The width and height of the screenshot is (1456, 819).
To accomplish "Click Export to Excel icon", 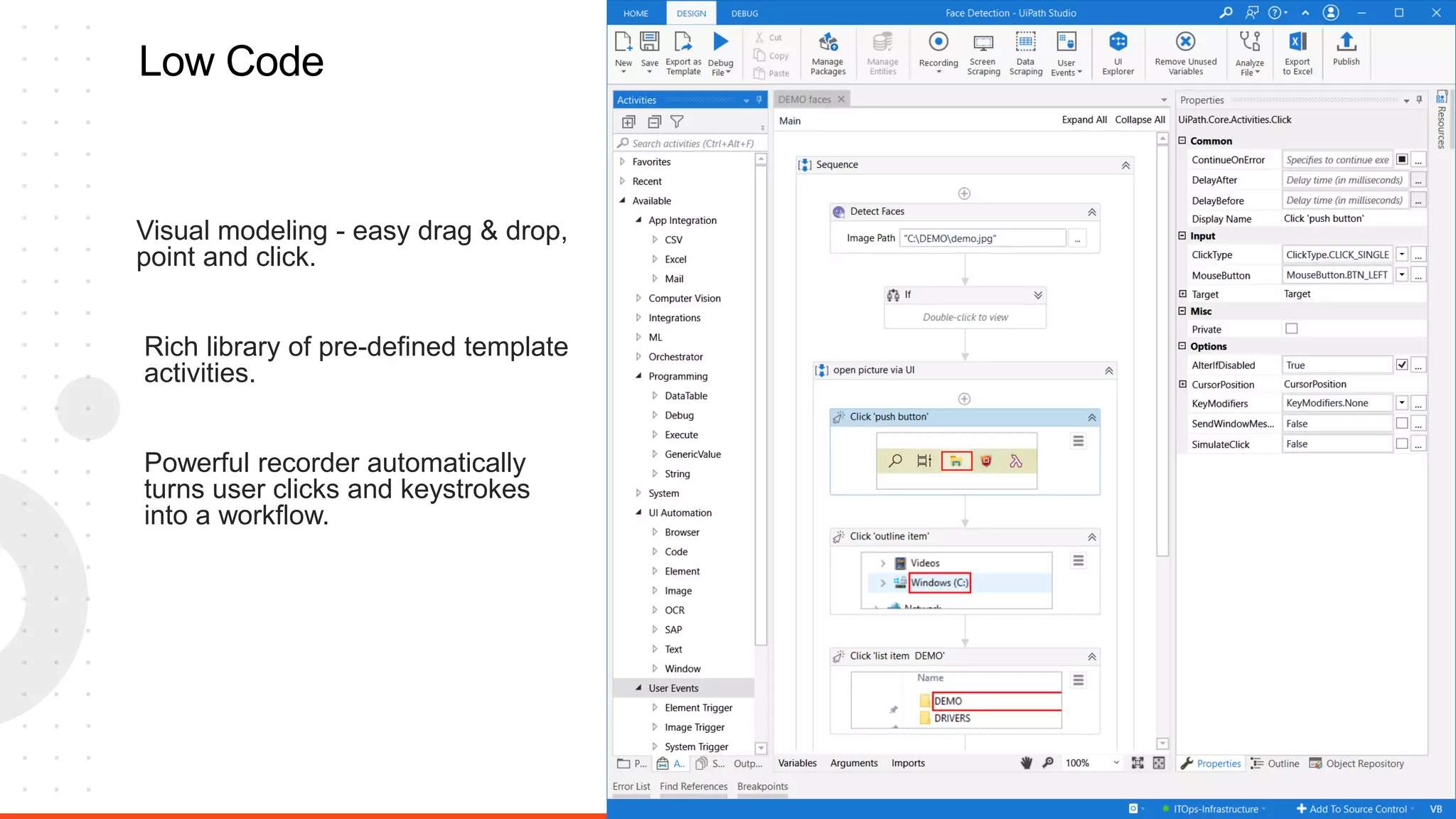I will tap(1297, 42).
